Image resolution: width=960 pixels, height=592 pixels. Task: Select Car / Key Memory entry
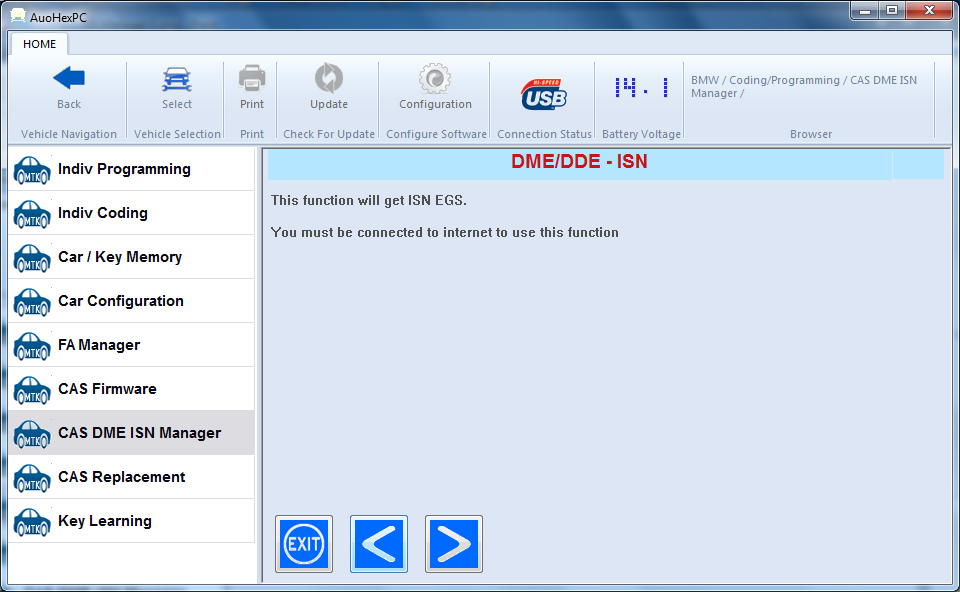pyautogui.click(x=132, y=257)
